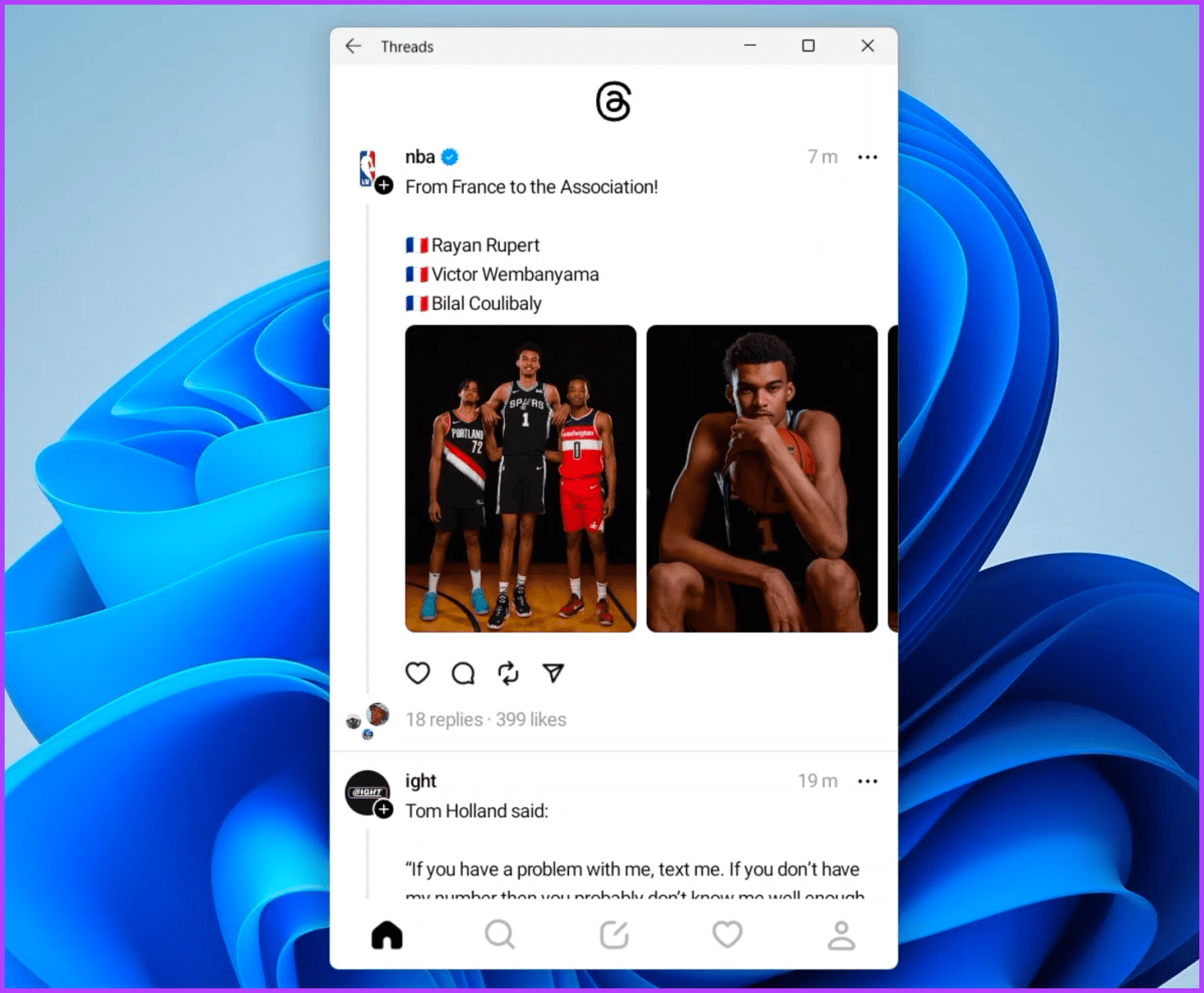The height and width of the screenshot is (993, 1204).
Task: Maximize the Threads window
Action: coord(808,45)
